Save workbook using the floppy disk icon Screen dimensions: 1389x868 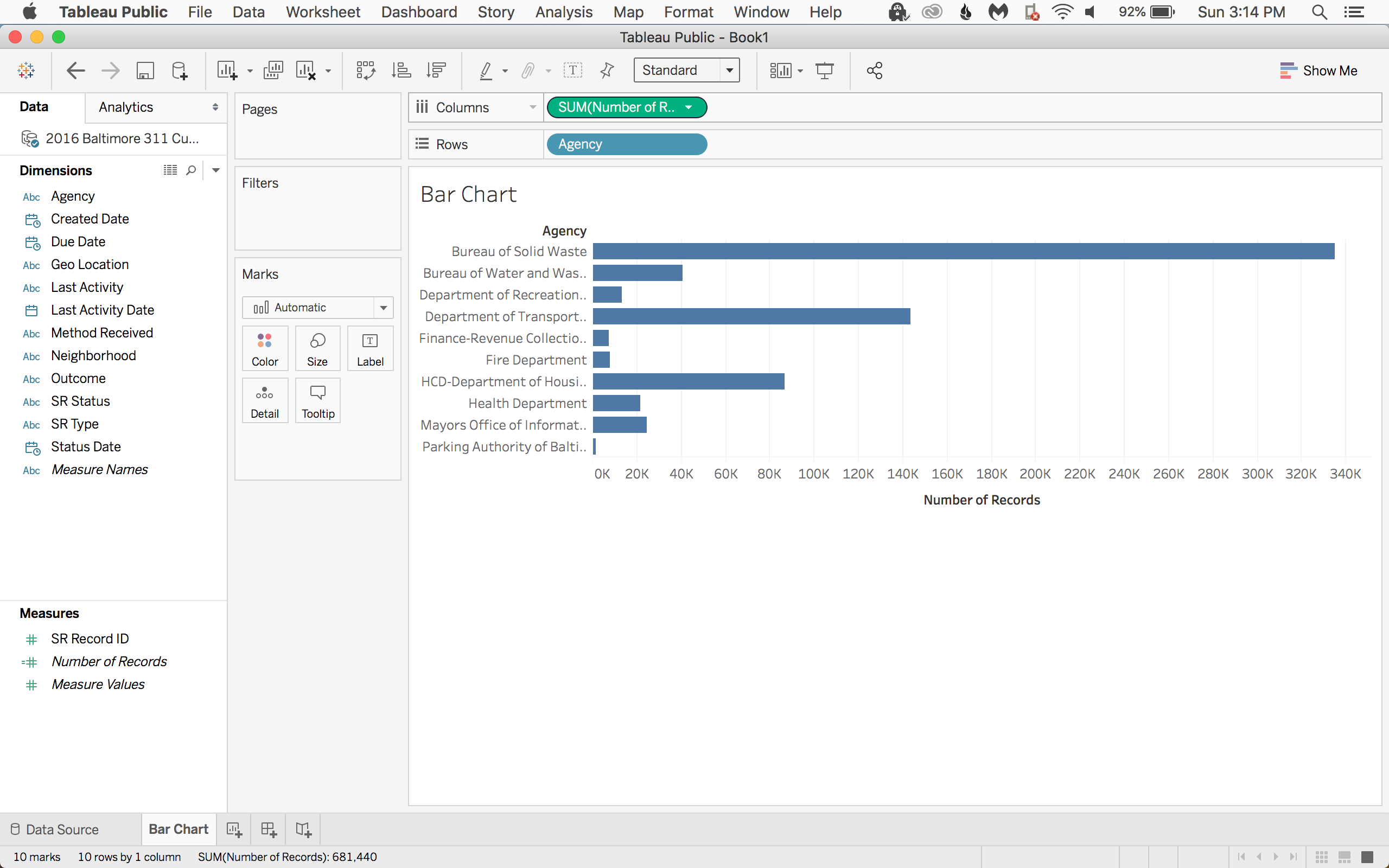145,71
